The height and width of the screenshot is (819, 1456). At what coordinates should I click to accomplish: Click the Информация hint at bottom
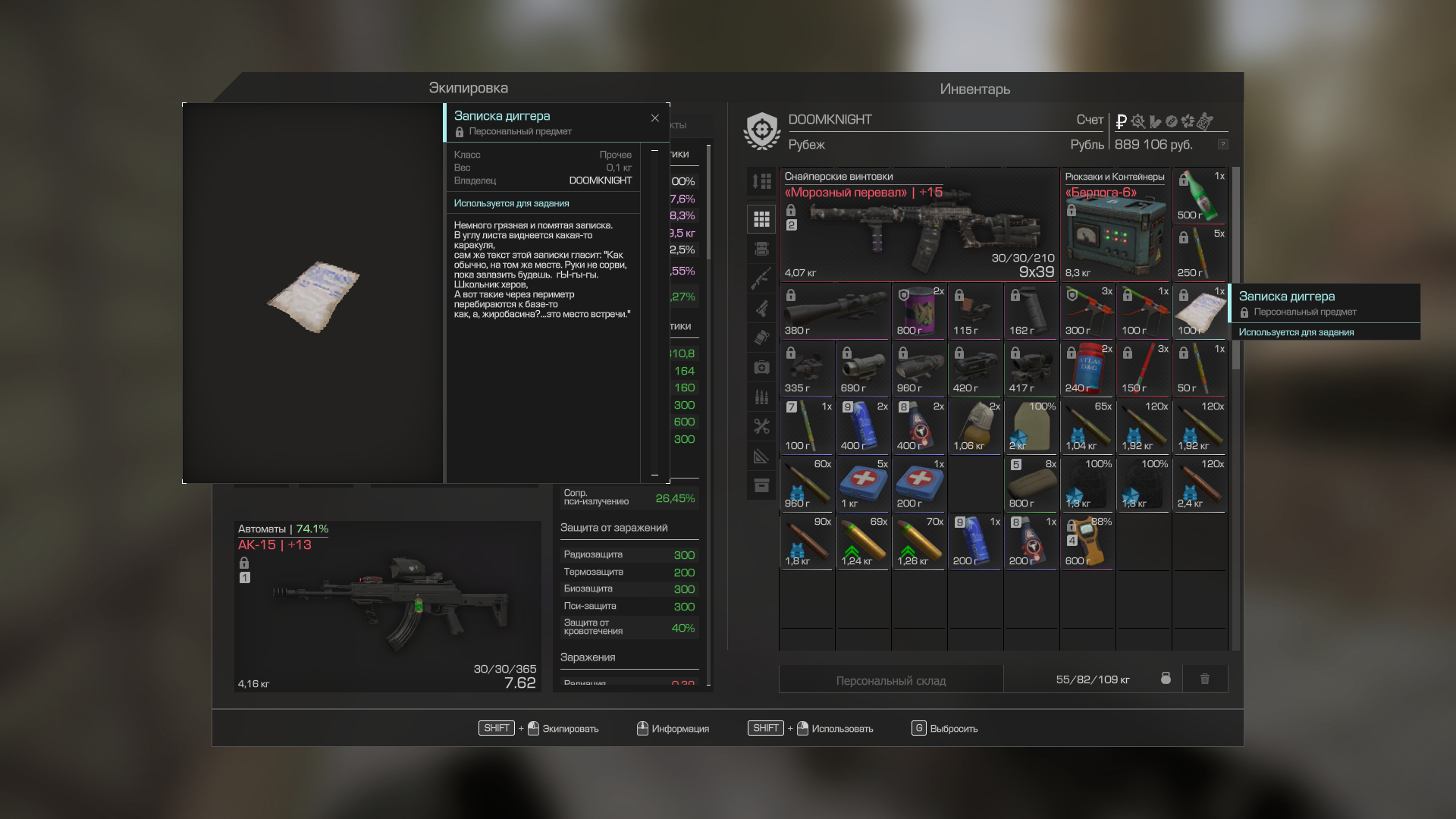(673, 728)
